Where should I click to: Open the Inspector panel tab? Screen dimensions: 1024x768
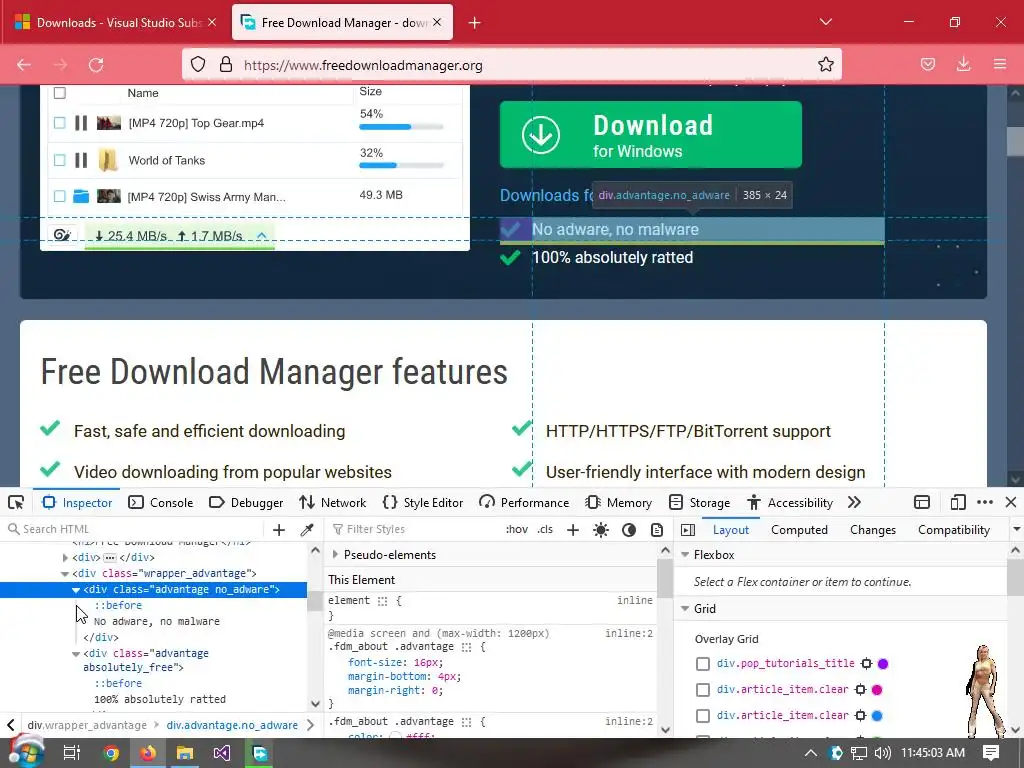(x=77, y=502)
